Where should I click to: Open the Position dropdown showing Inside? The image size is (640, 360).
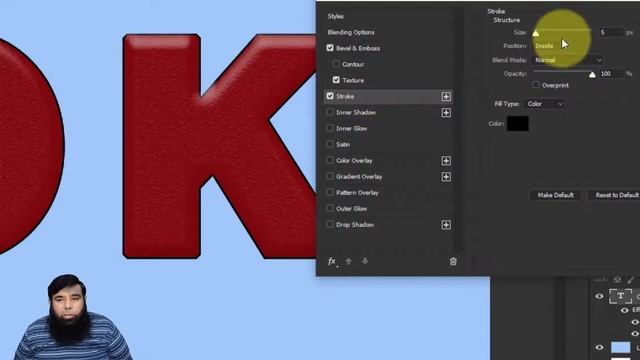click(567, 46)
